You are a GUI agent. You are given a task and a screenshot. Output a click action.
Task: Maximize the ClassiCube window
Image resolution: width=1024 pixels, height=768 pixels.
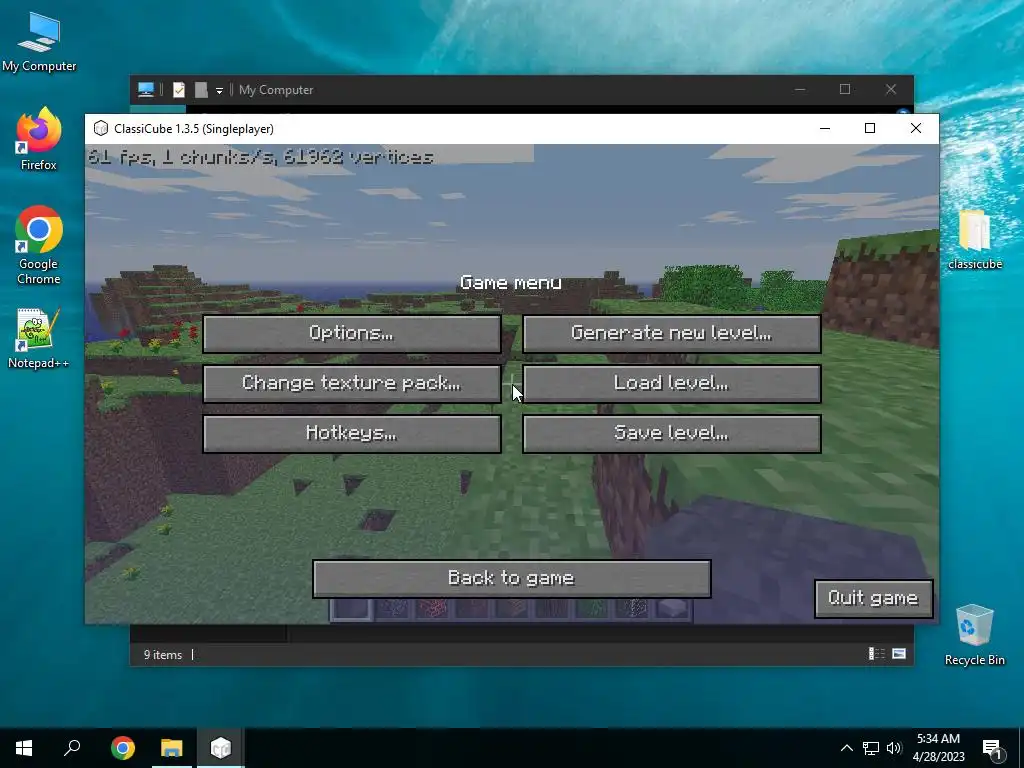click(870, 129)
